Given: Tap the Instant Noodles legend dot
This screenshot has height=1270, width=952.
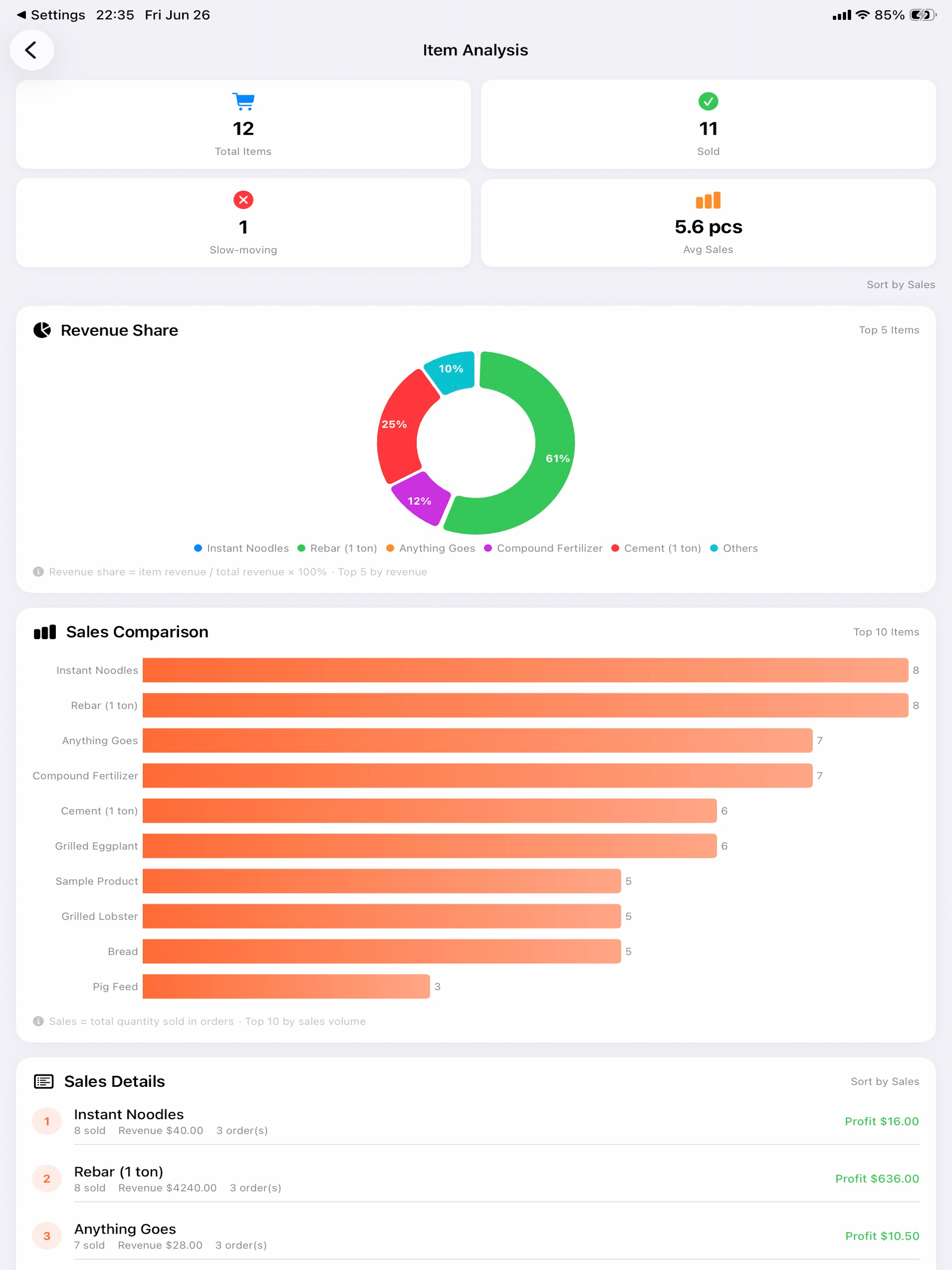Looking at the screenshot, I should 198,548.
